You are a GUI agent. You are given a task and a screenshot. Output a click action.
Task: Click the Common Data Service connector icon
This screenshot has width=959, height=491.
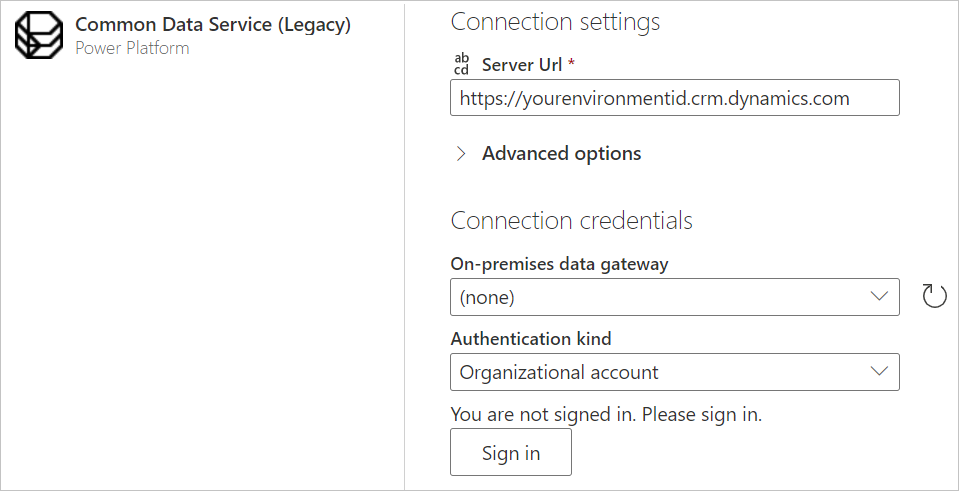click(x=38, y=37)
